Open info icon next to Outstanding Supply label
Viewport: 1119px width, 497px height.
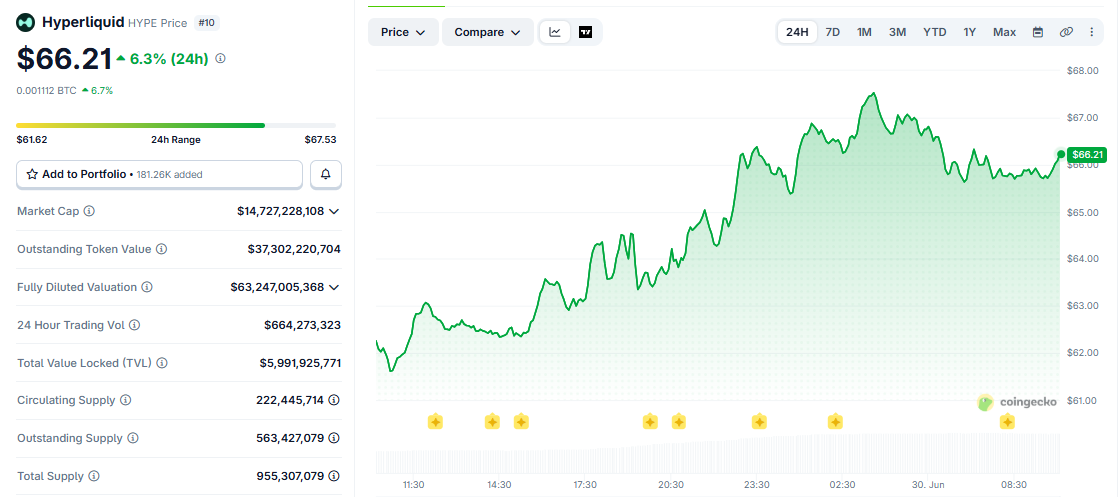click(133, 438)
